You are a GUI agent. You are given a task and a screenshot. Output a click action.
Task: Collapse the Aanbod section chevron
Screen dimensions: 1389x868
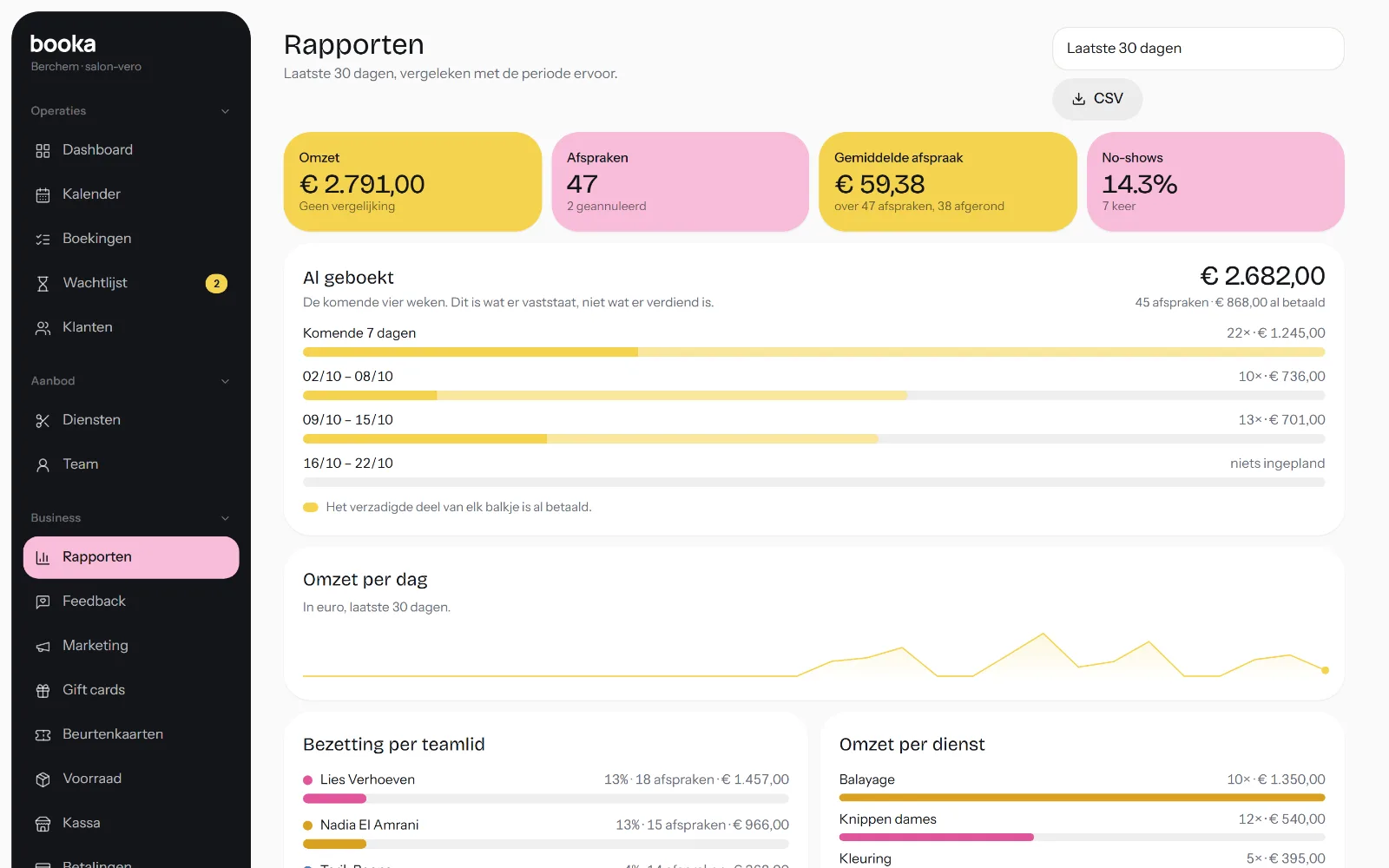225,381
